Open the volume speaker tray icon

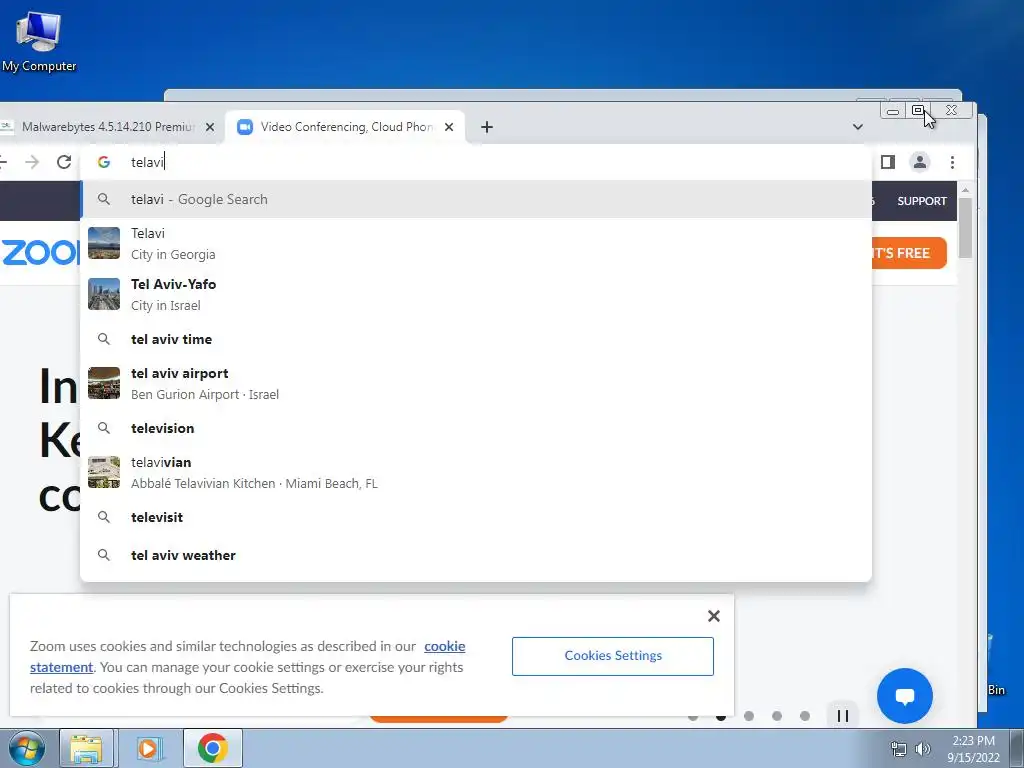tap(923, 749)
